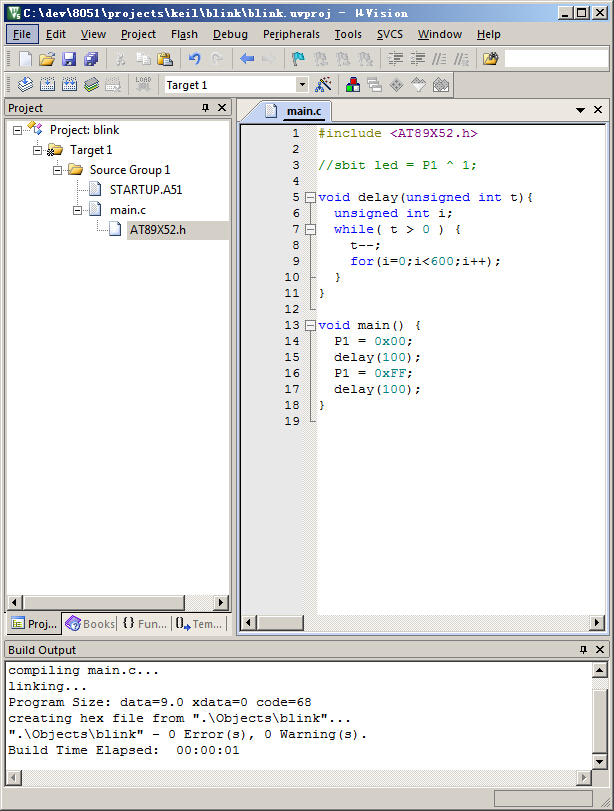Open the SVCS menu
Image resolution: width=614 pixels, height=811 pixels.
(x=390, y=34)
